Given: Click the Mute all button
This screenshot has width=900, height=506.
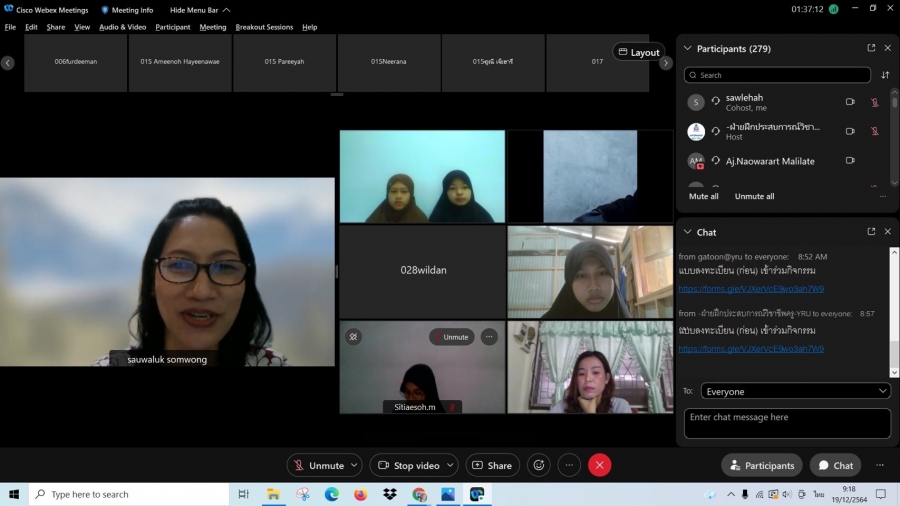Looking at the screenshot, I should [704, 196].
